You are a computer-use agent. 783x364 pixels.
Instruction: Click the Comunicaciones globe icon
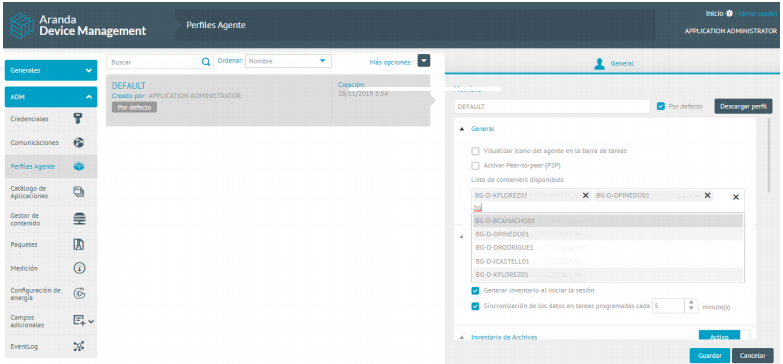coord(78,142)
